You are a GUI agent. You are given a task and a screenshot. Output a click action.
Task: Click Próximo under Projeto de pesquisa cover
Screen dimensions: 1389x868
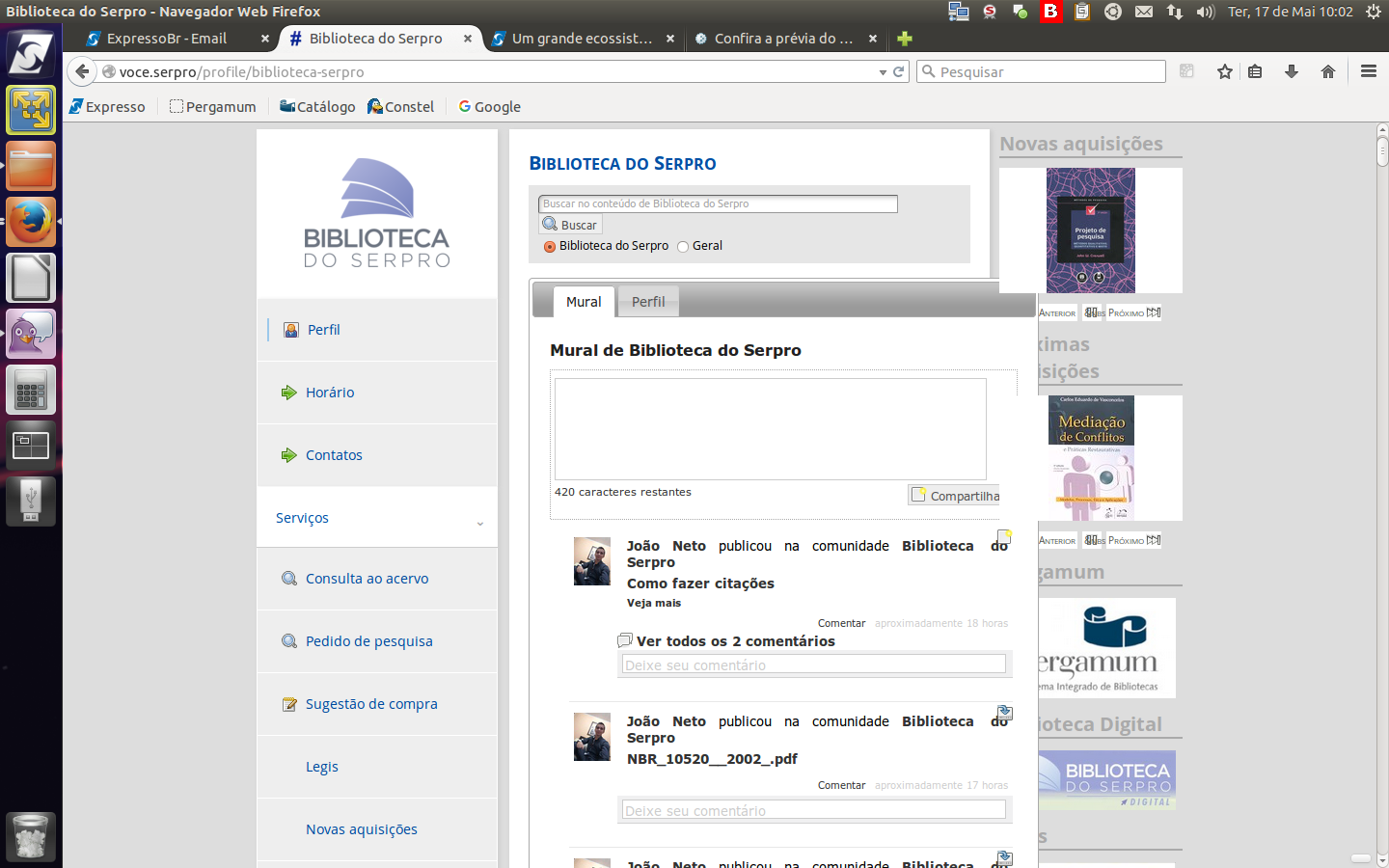coord(1134,312)
